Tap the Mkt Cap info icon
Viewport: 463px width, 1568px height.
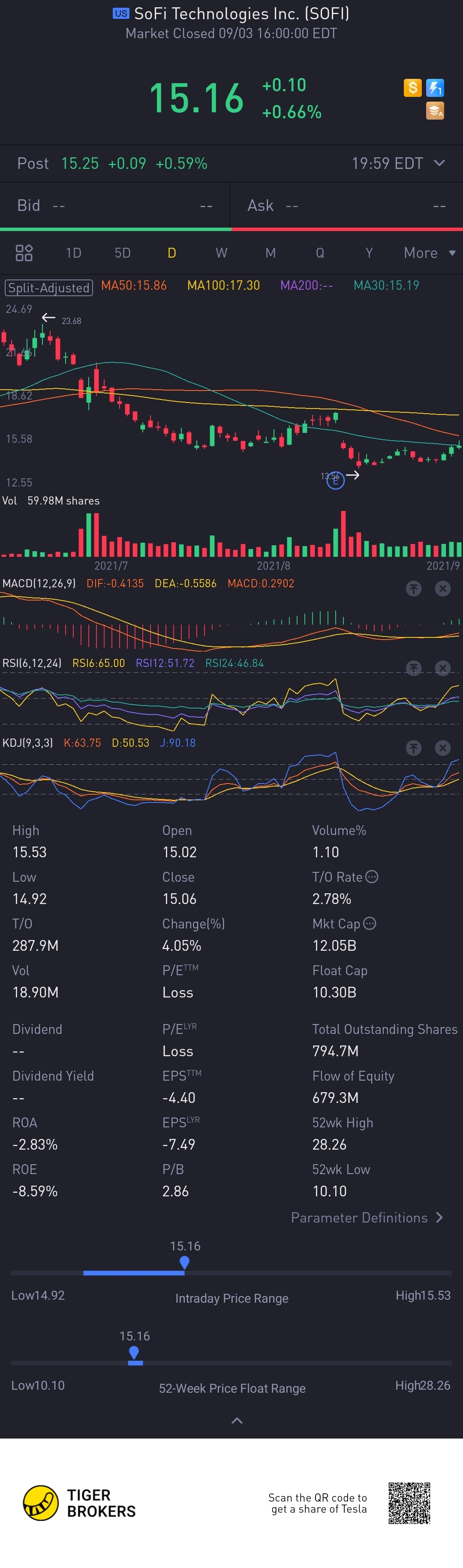[x=369, y=923]
